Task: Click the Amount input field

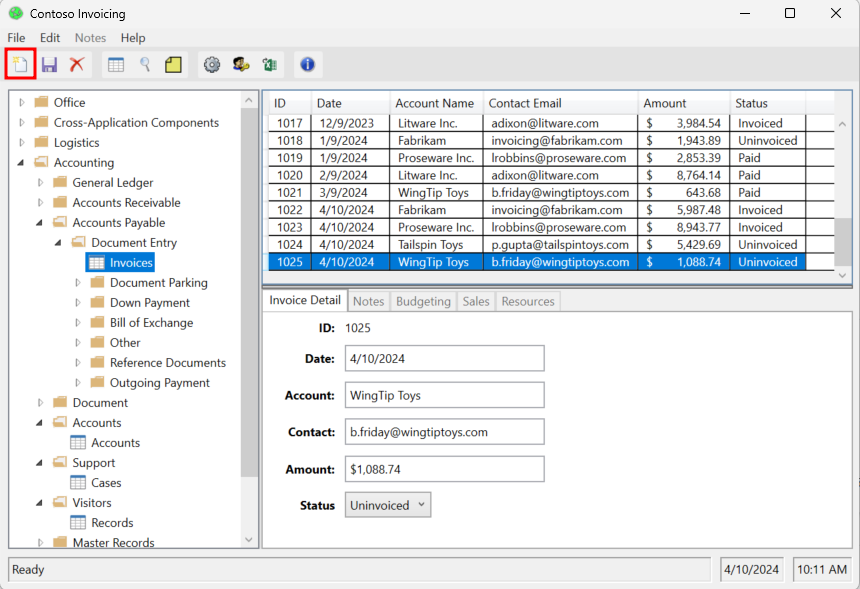Action: pyautogui.click(x=444, y=469)
